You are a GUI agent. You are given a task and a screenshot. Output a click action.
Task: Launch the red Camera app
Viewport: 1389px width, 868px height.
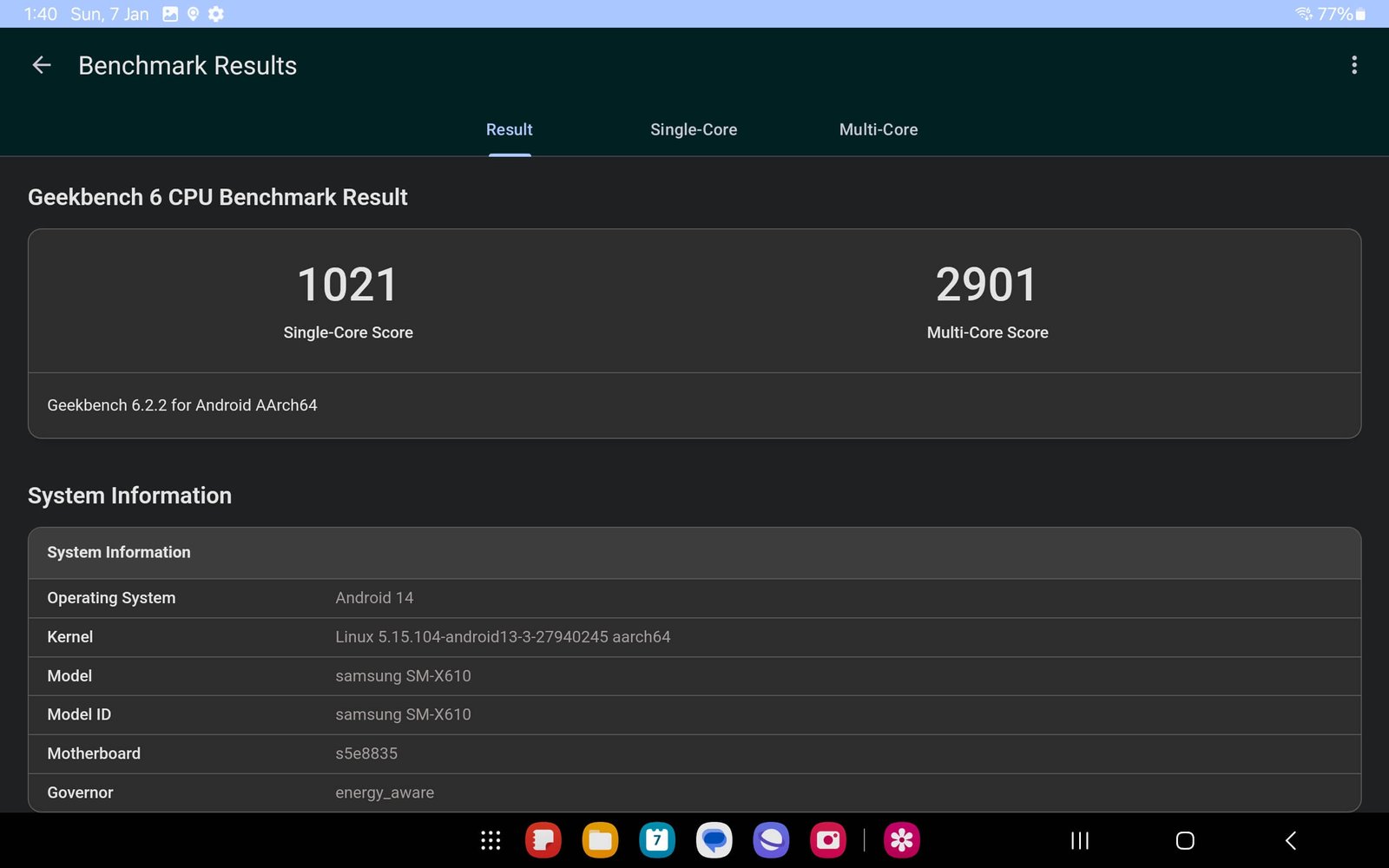(827, 840)
